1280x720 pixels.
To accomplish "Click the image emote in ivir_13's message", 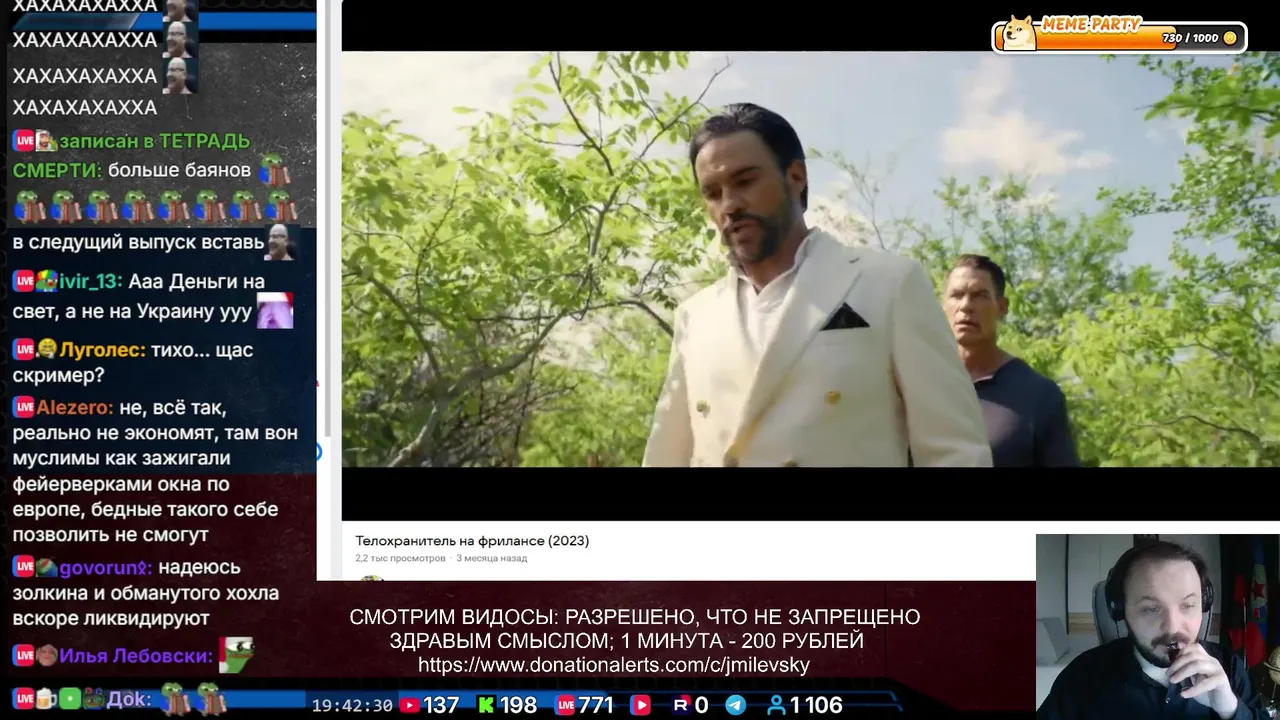I will (x=275, y=311).
